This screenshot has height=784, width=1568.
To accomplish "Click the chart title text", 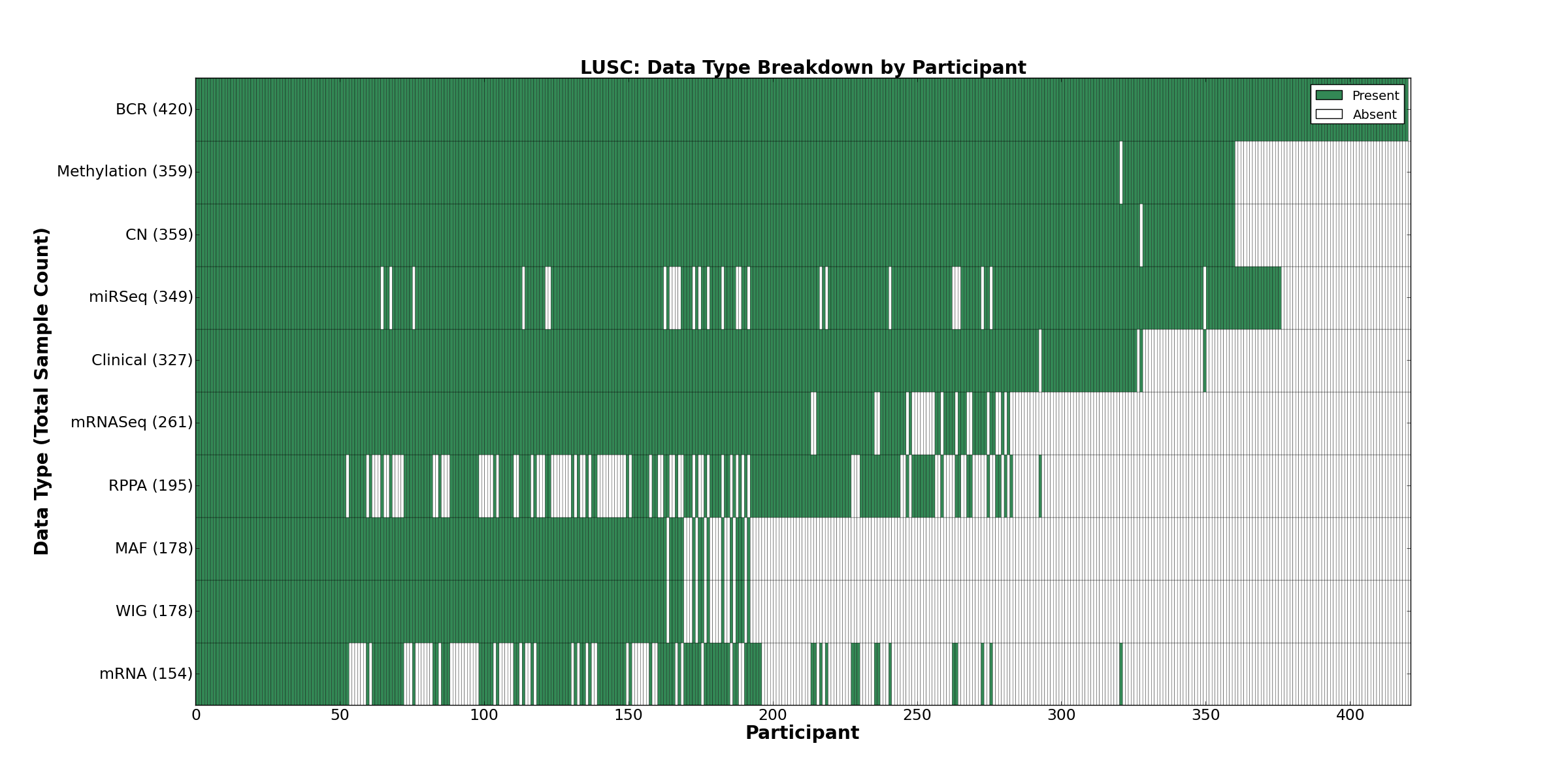I will click(803, 68).
